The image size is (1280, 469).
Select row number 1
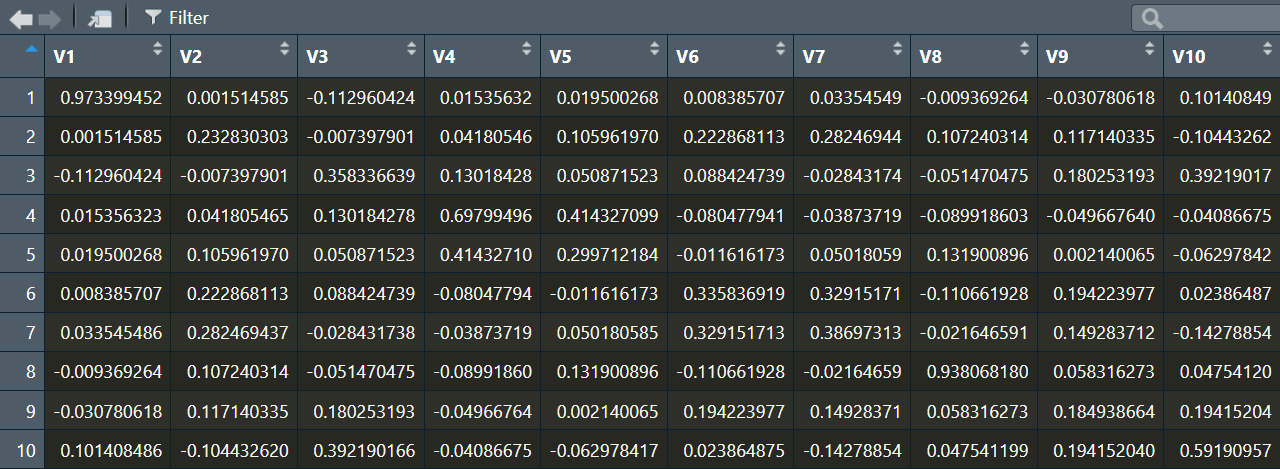[31, 98]
